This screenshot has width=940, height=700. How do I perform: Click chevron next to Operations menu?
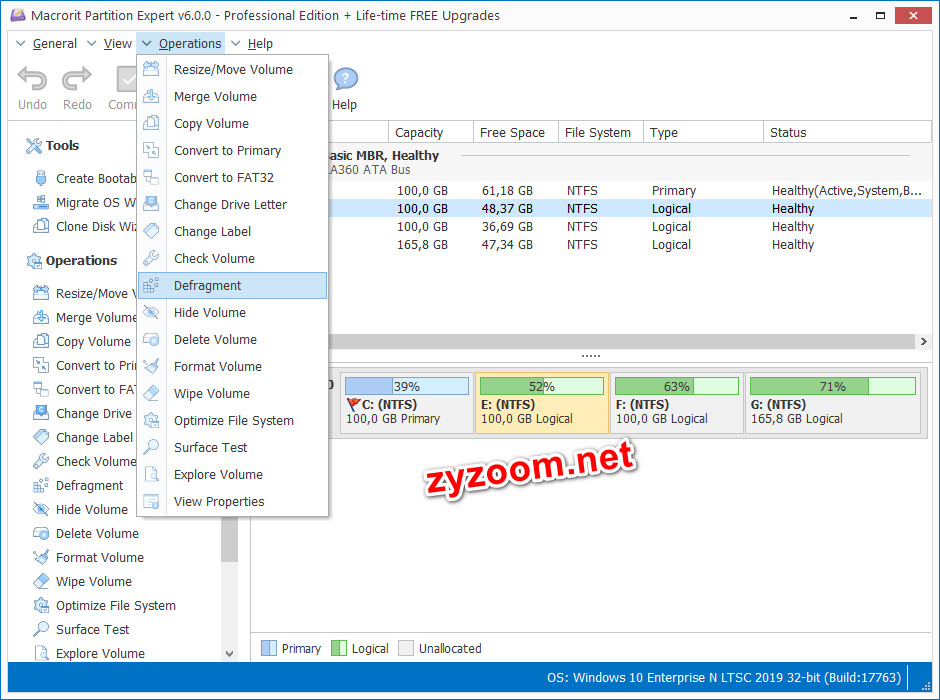click(147, 43)
